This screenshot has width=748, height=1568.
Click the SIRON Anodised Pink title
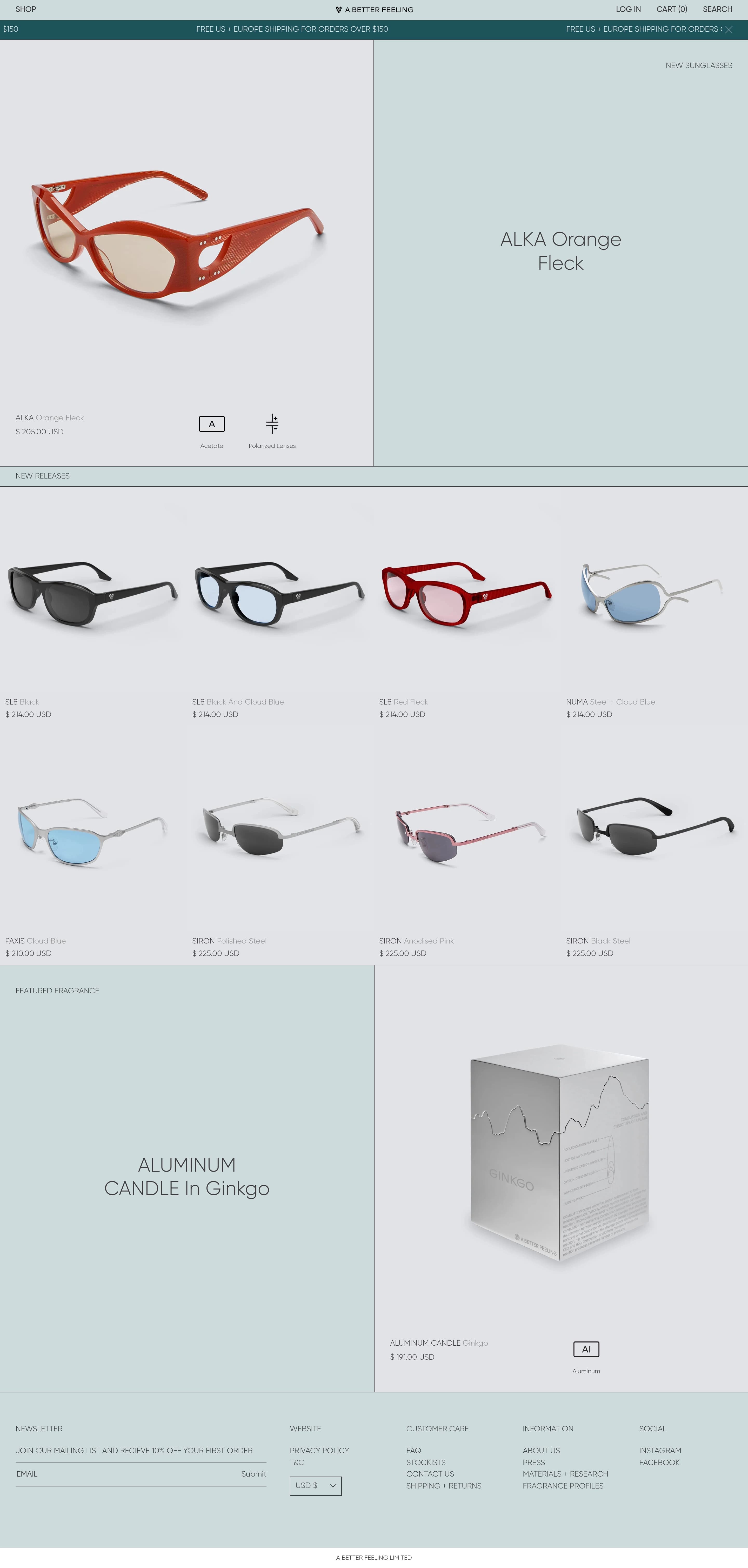click(x=416, y=941)
